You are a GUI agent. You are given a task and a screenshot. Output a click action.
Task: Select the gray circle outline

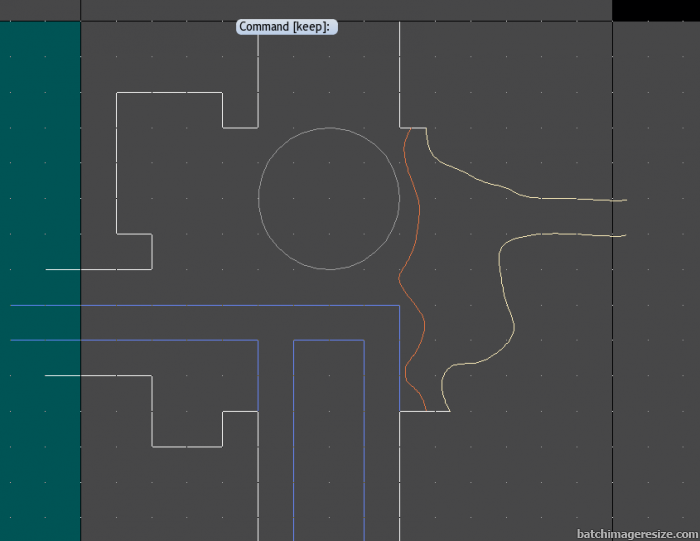(x=260, y=198)
